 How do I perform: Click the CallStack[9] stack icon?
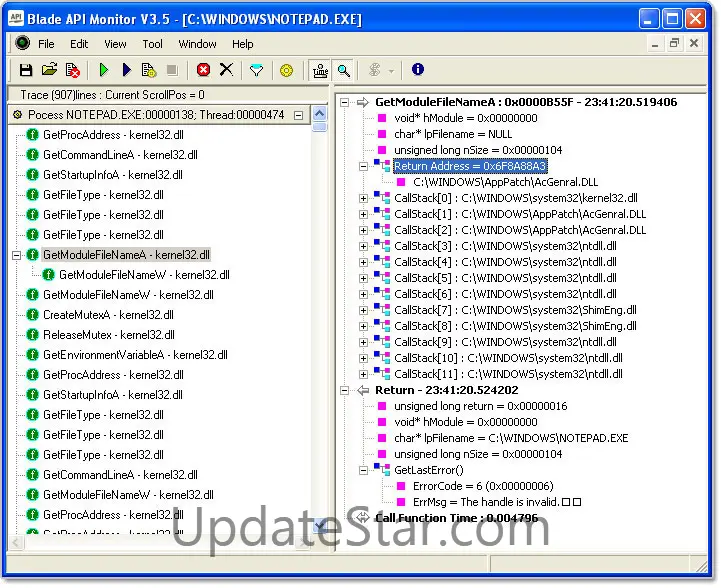pos(382,342)
